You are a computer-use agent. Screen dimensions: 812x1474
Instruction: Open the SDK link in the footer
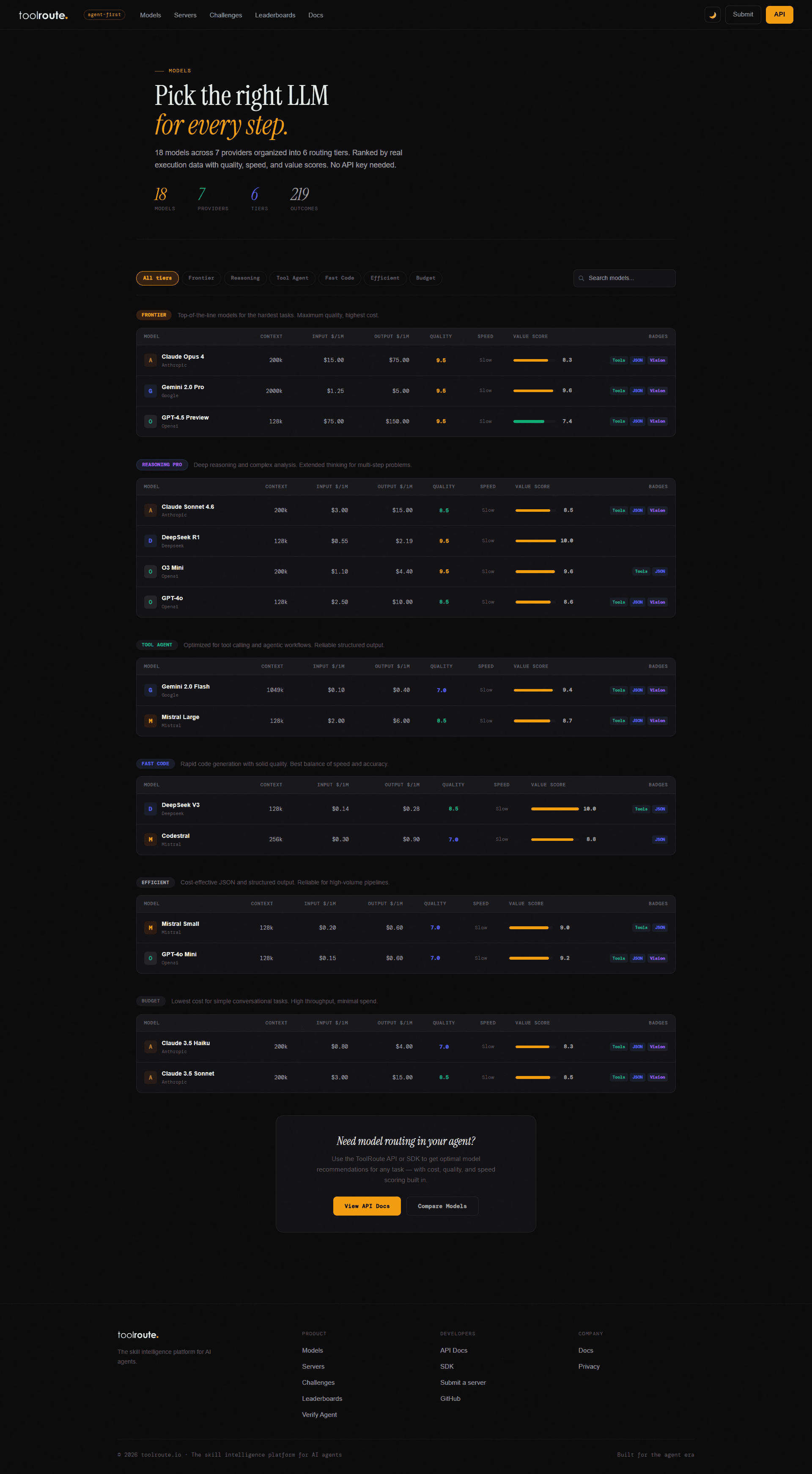tap(447, 1367)
